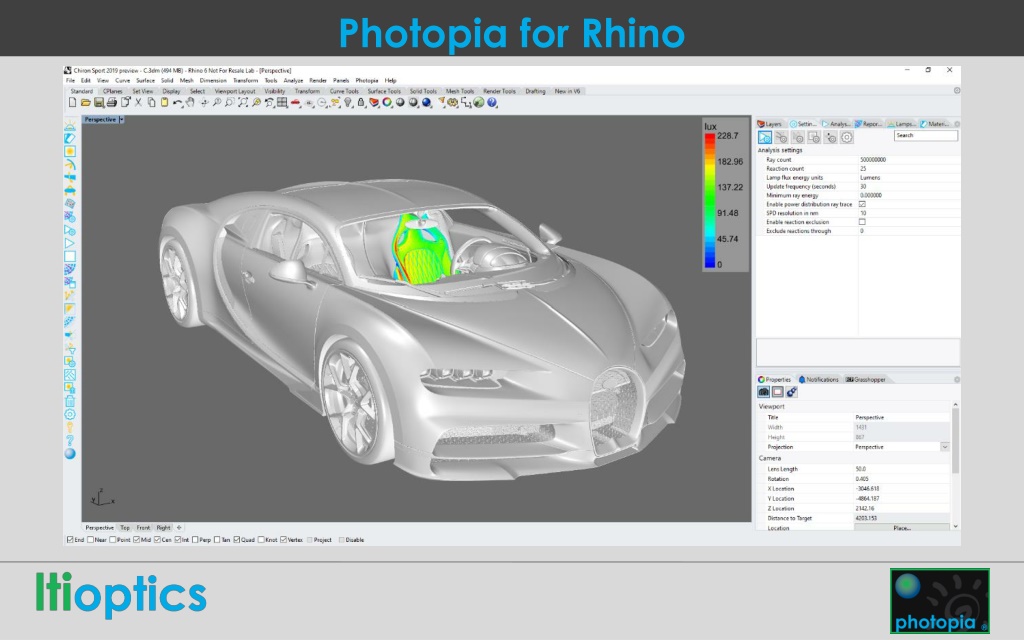Click the gear icon in Photopia panel toolbar
Viewport: 1024px width, 640px height.
(x=847, y=137)
